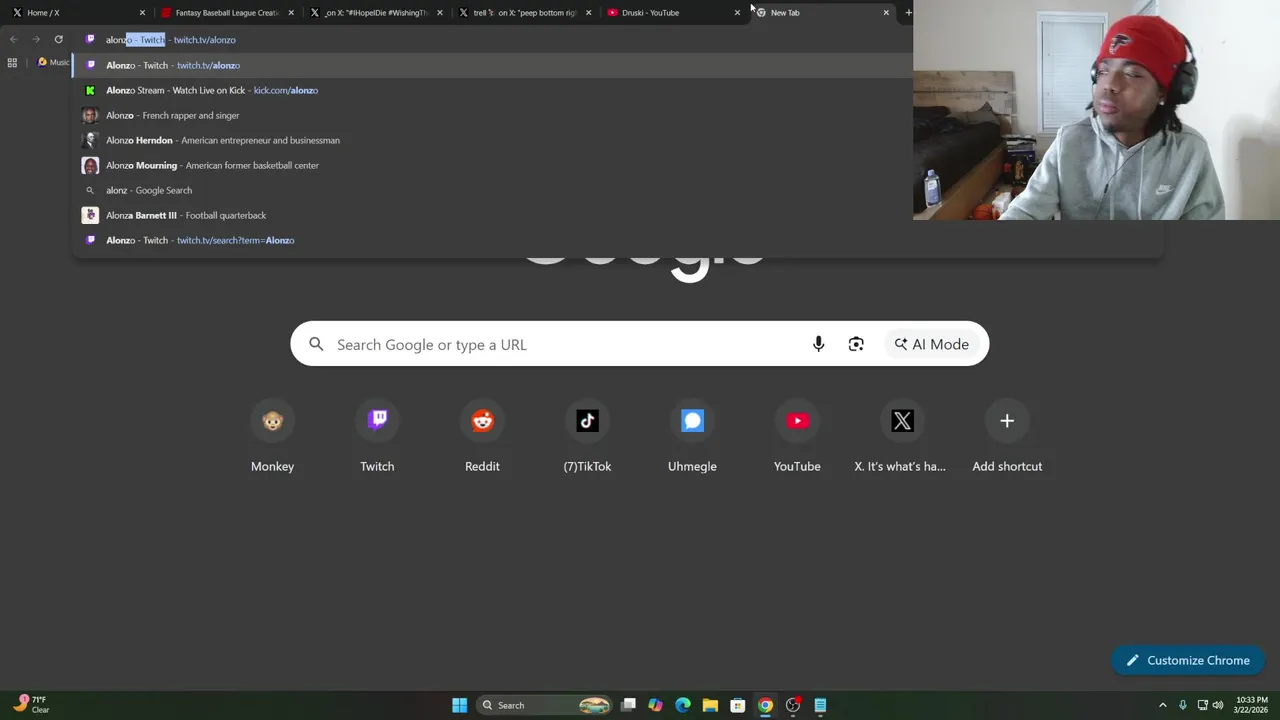Choose the Alonzo Herndon suggestion
Viewport: 1280px width, 720px height.
tap(492, 140)
